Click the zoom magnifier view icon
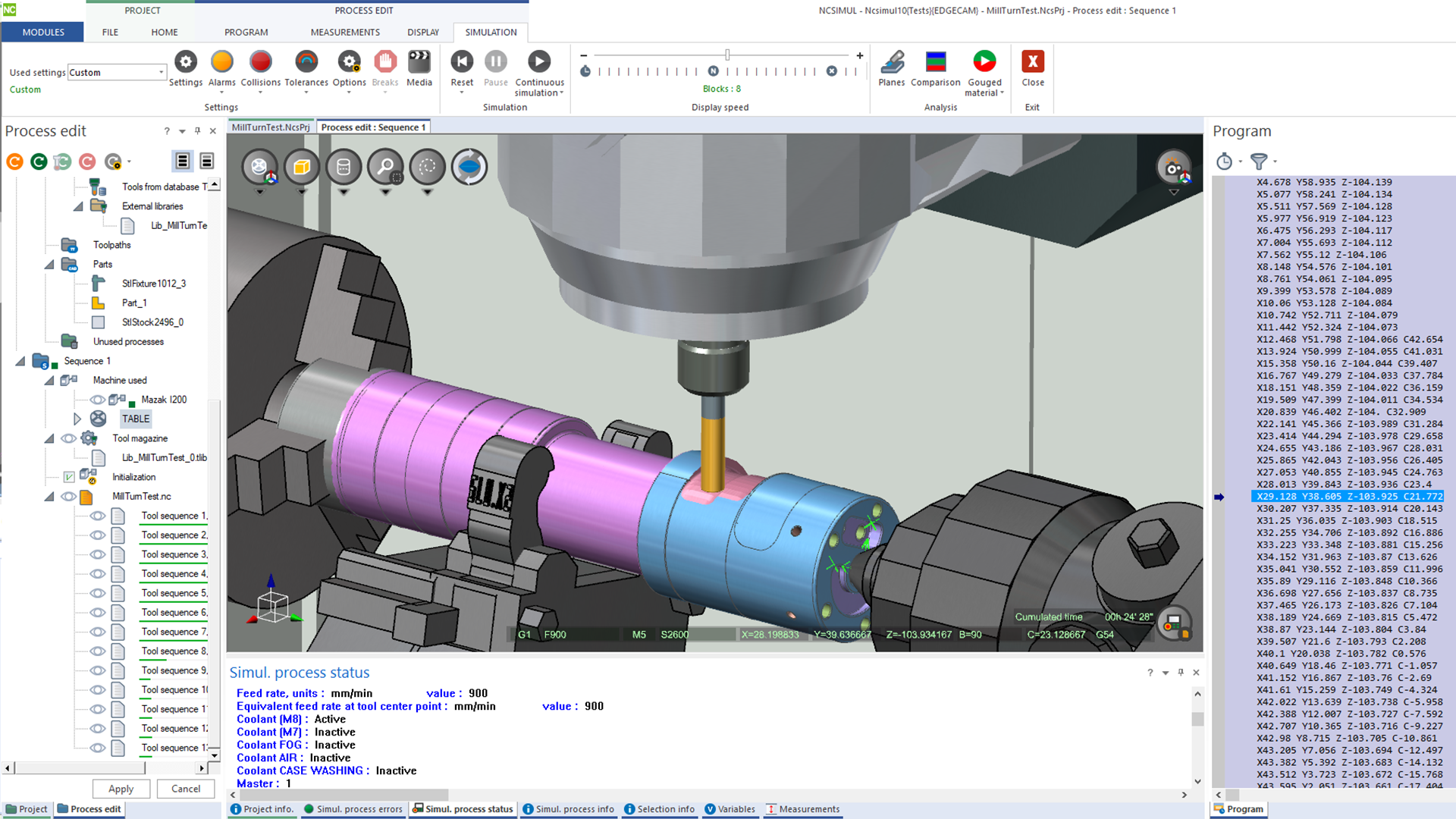 coord(385,167)
